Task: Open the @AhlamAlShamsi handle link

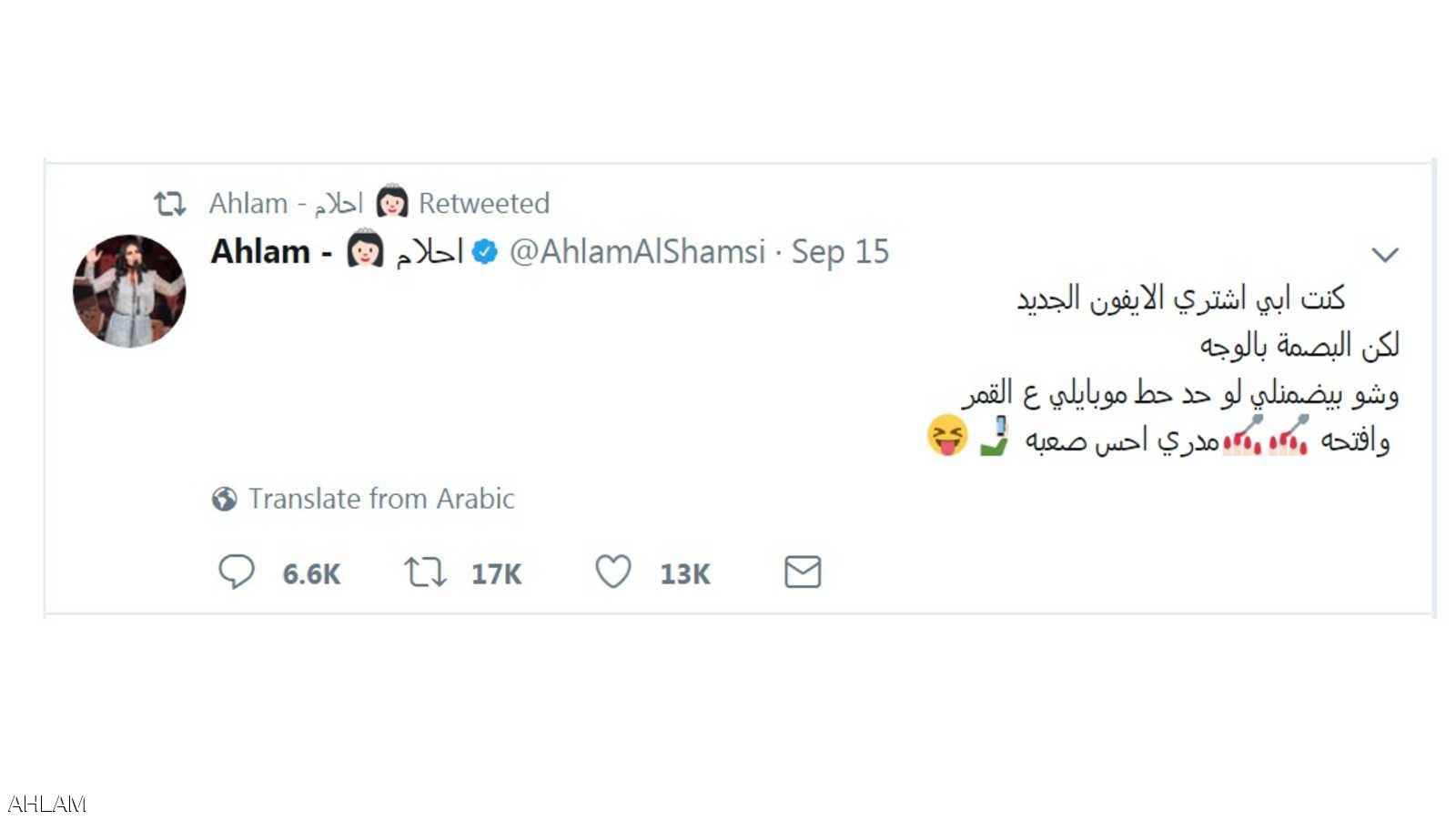Action: [637, 252]
